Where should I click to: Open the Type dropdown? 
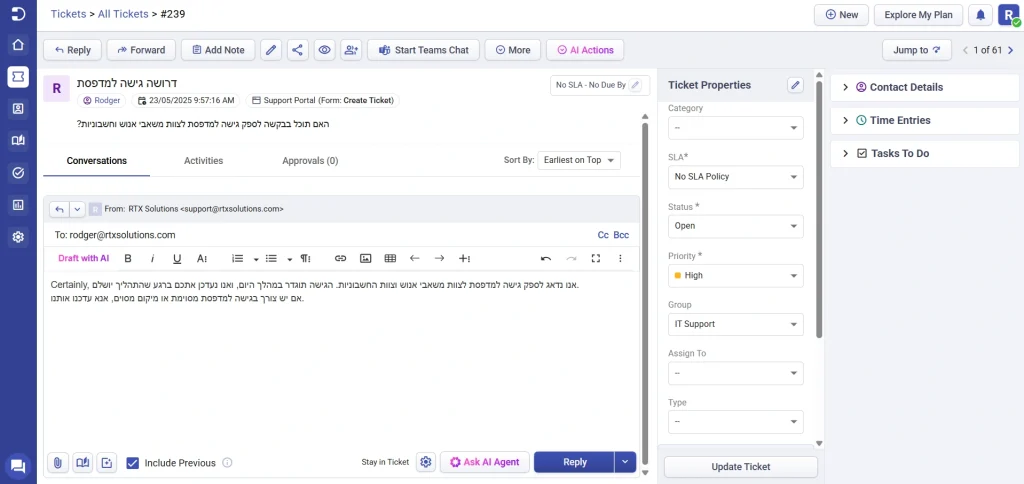(735, 422)
